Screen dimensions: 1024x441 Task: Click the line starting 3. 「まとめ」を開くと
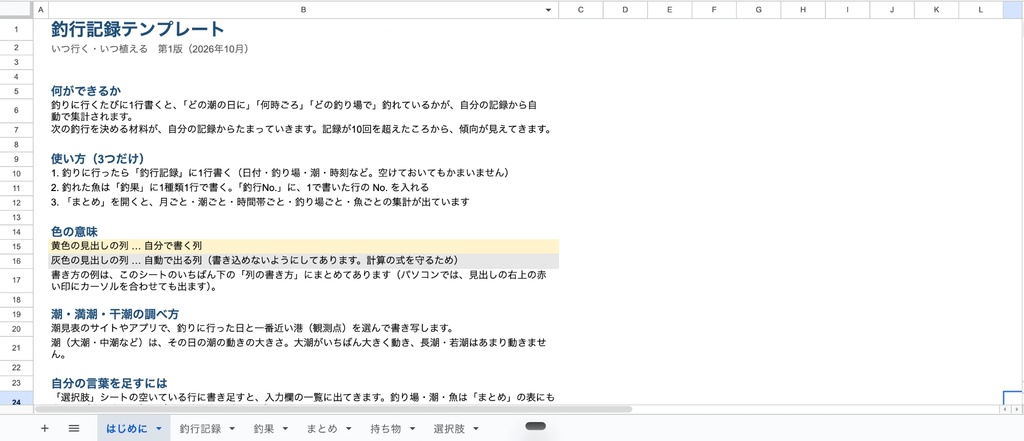pyautogui.click(x=260, y=202)
